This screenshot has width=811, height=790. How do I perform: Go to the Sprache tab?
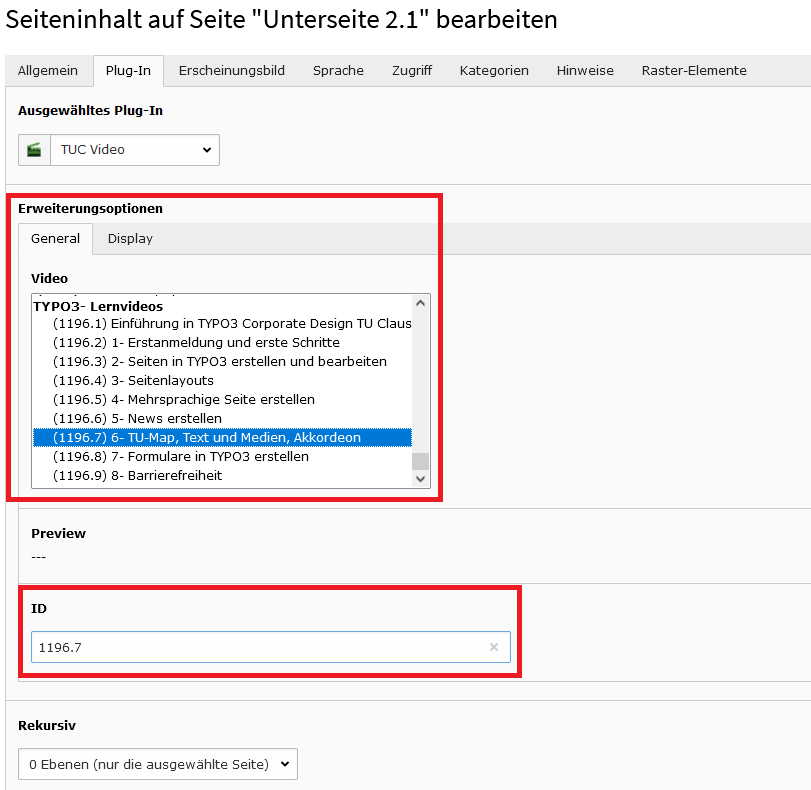pyautogui.click(x=338, y=70)
